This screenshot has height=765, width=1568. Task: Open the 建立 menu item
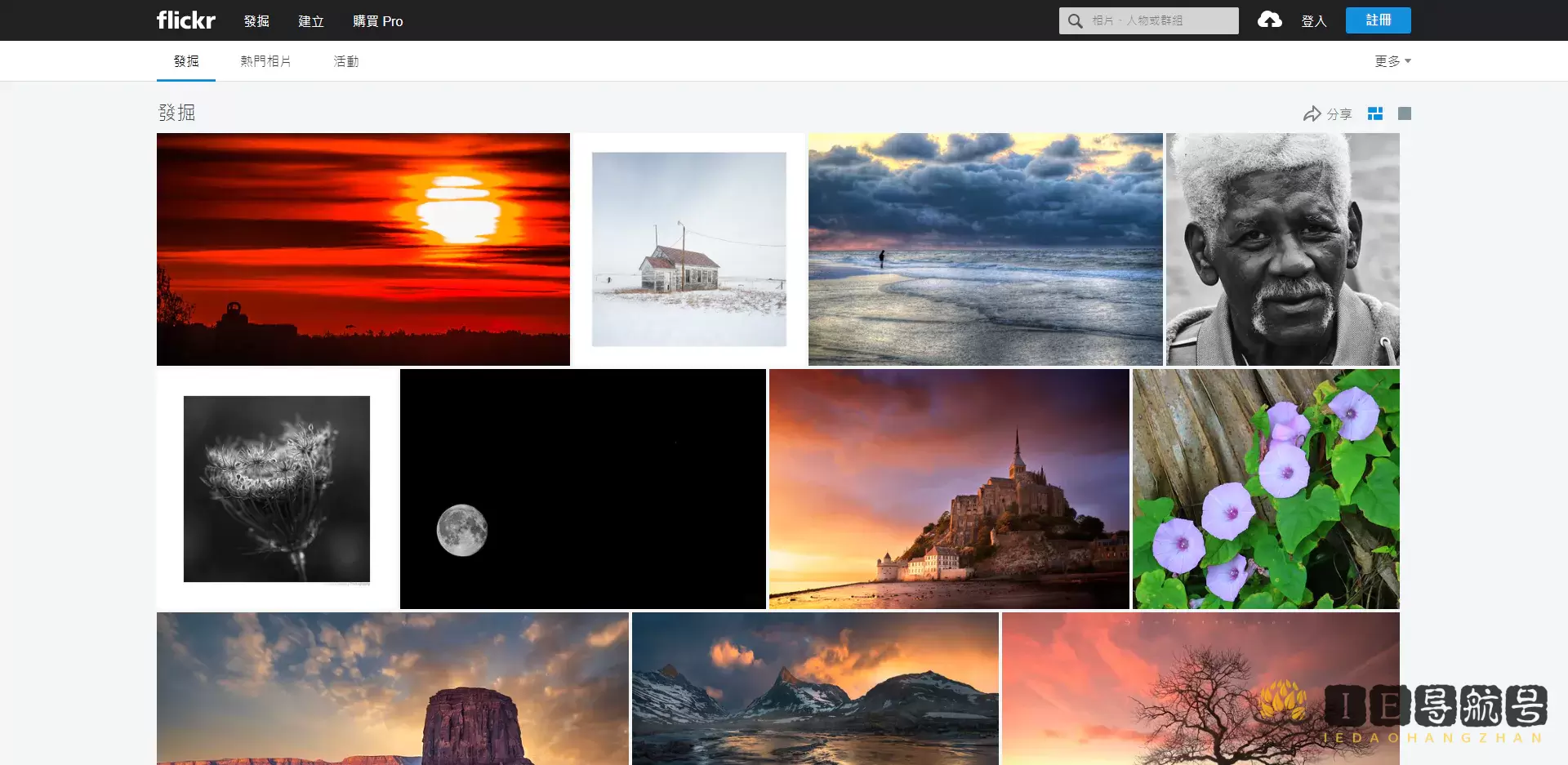click(310, 21)
